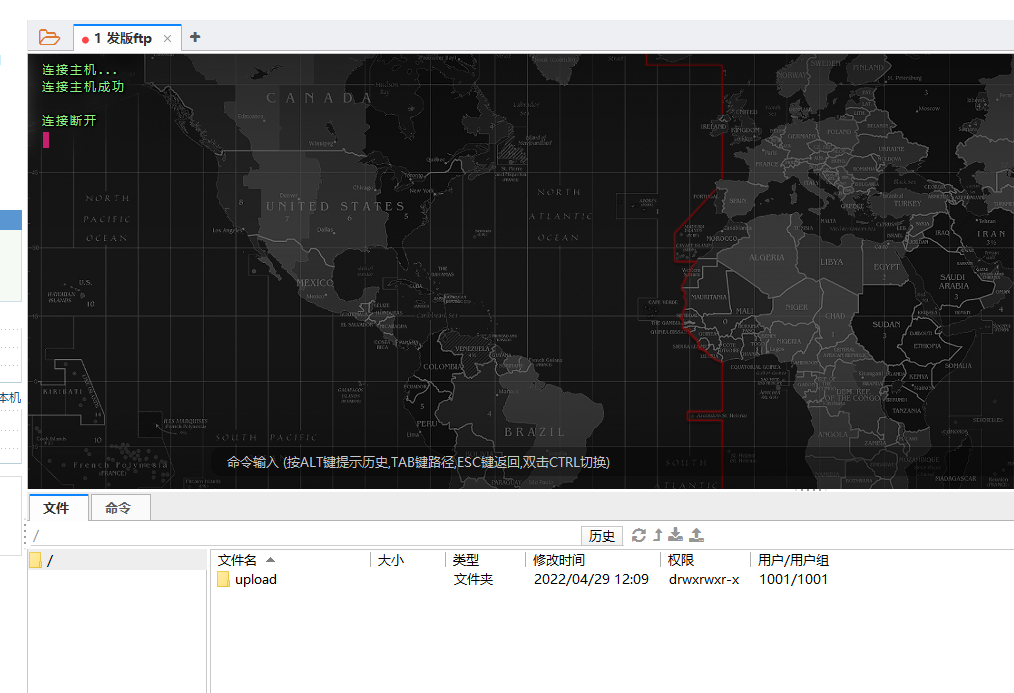Toggle 文件名 column sort order
Image resolution: width=1014 pixels, height=693 pixels.
(240, 560)
